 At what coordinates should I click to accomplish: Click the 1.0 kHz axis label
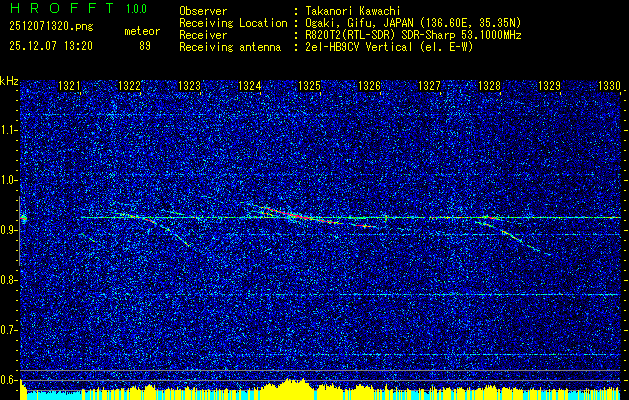(9, 181)
